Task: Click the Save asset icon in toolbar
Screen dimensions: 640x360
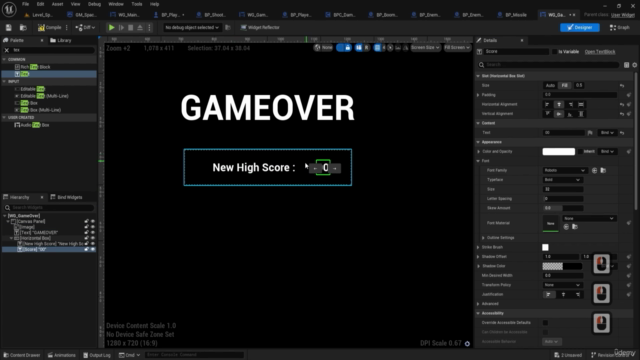Action: (x=9, y=27)
